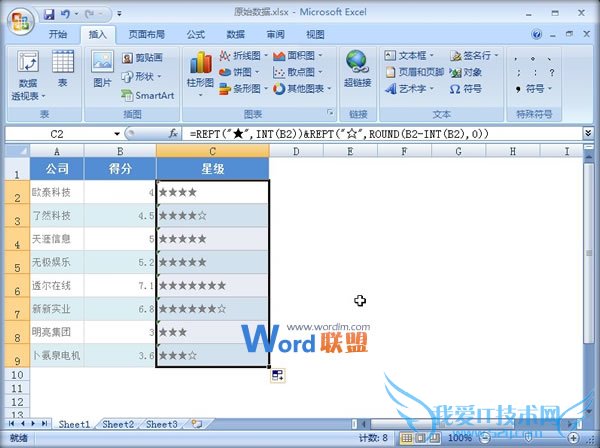
Task: Insert a signature line (签名行)
Action: [x=474, y=56]
